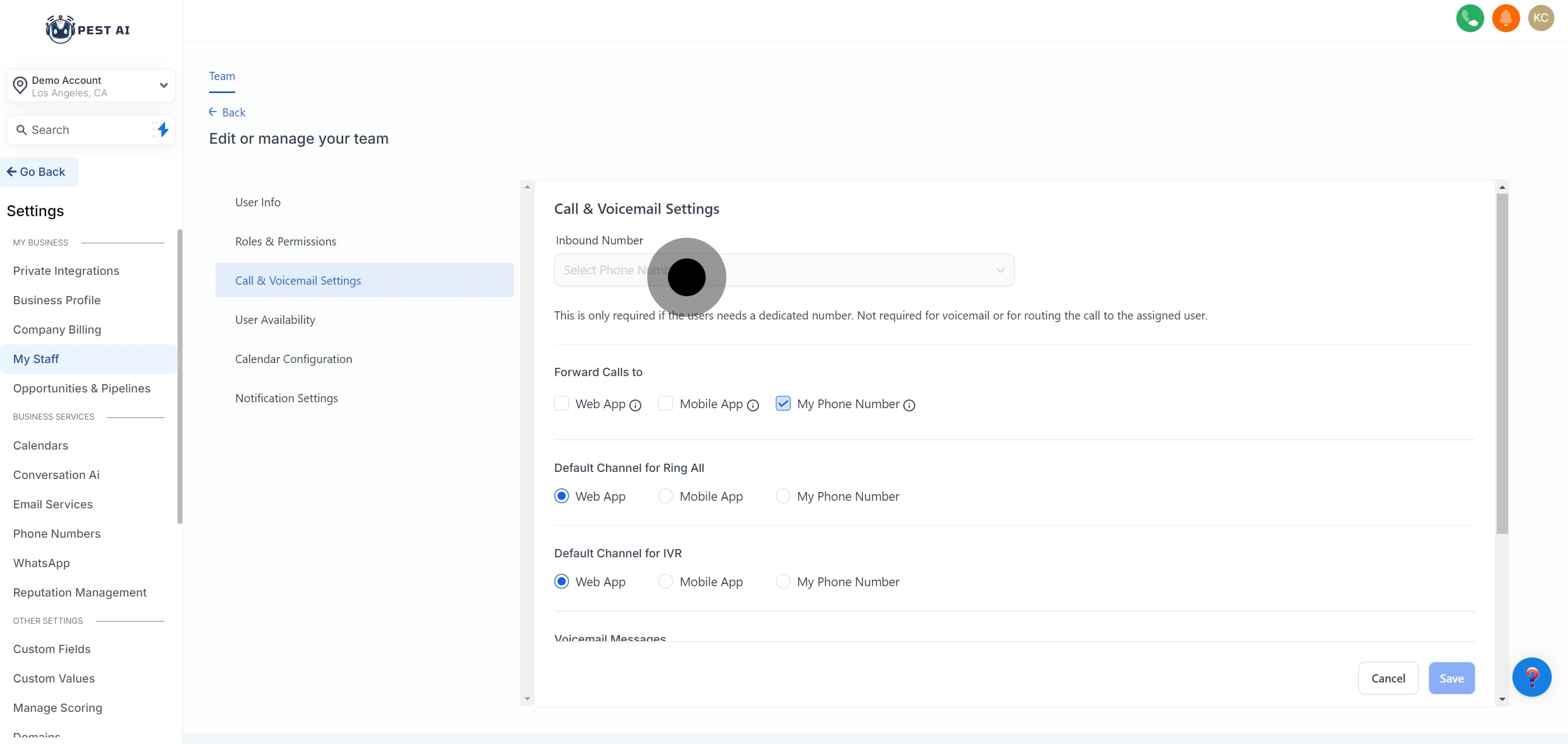Open the Inbound Number phone dropdown
Viewport: 1568px width, 744px height.
(783, 270)
